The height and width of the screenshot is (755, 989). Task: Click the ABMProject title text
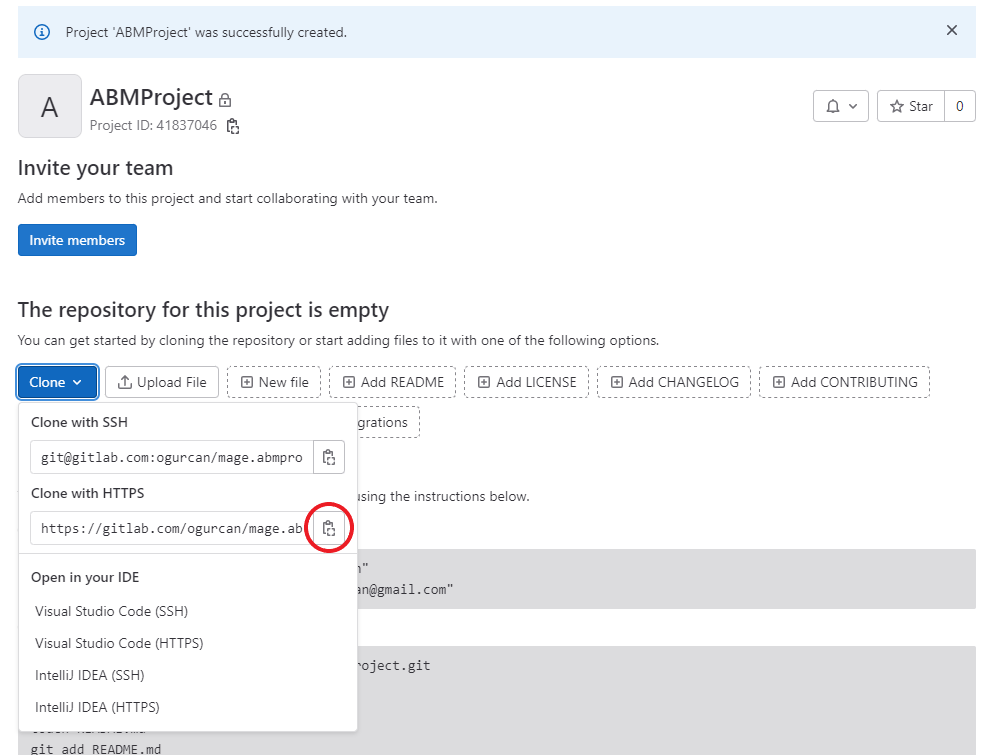tap(151, 98)
